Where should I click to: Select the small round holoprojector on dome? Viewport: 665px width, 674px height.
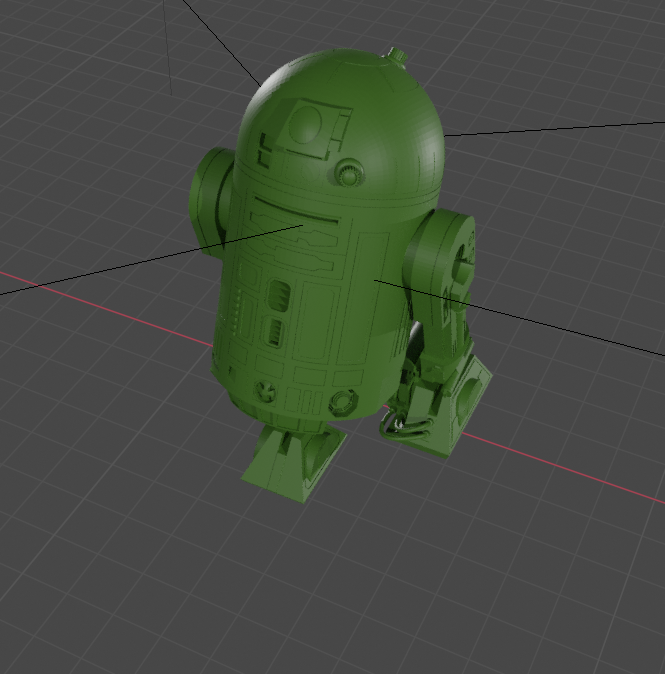pyautogui.click(x=349, y=172)
